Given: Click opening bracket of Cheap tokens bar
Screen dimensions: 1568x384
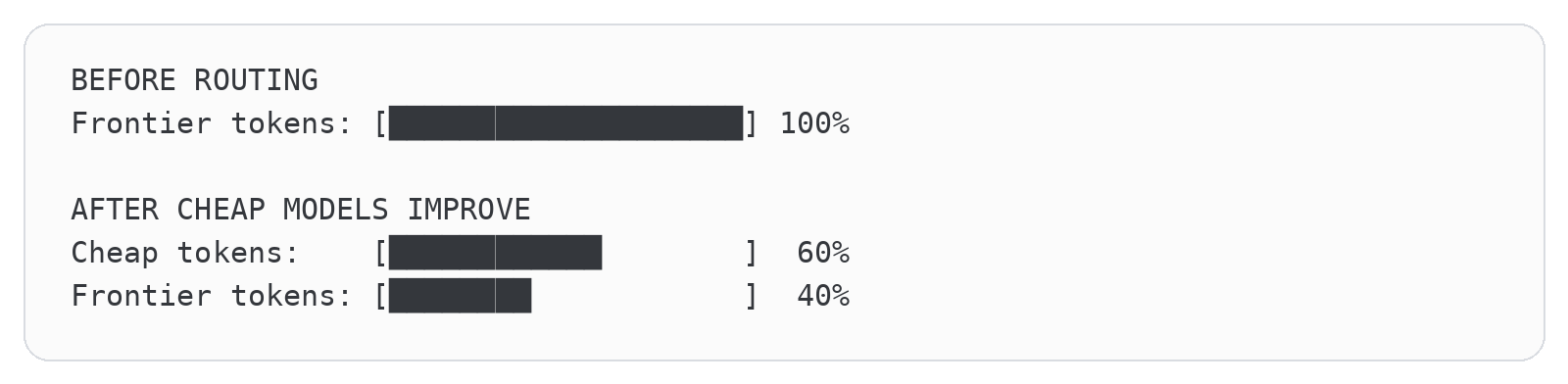Looking at the screenshot, I should tap(380, 253).
